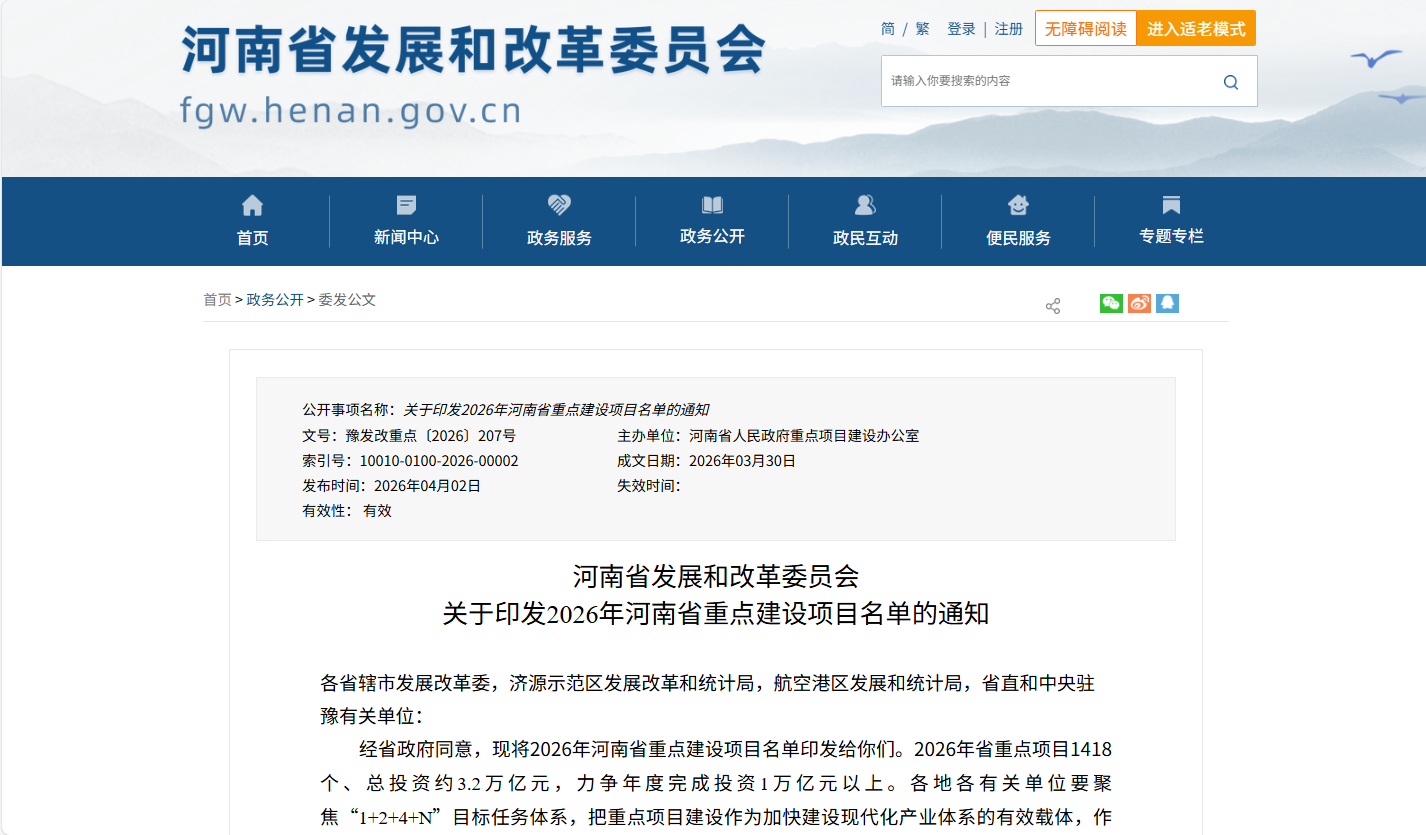Click the 新闻中心 news icon
1426x835 pixels.
[406, 206]
